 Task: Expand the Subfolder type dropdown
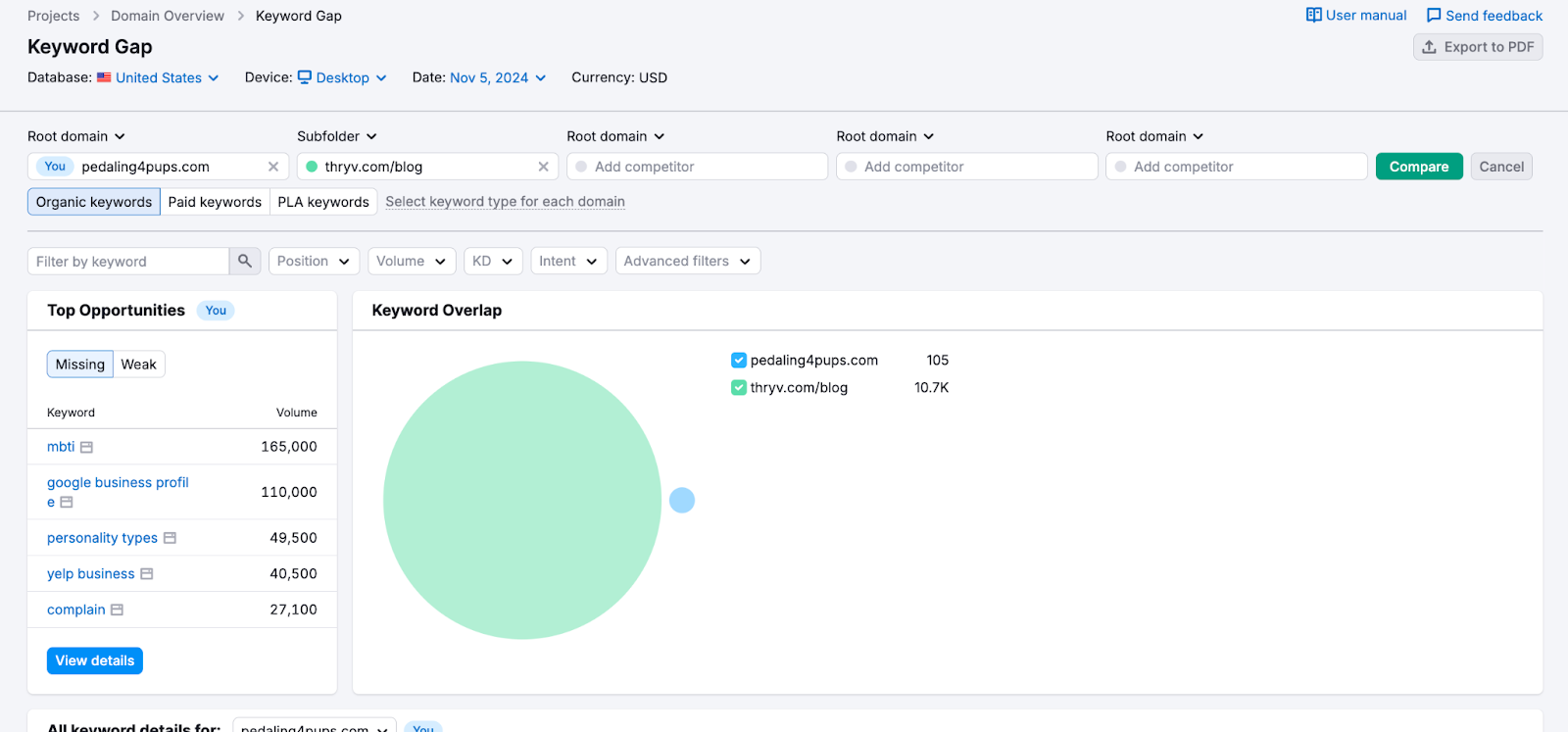pos(337,136)
